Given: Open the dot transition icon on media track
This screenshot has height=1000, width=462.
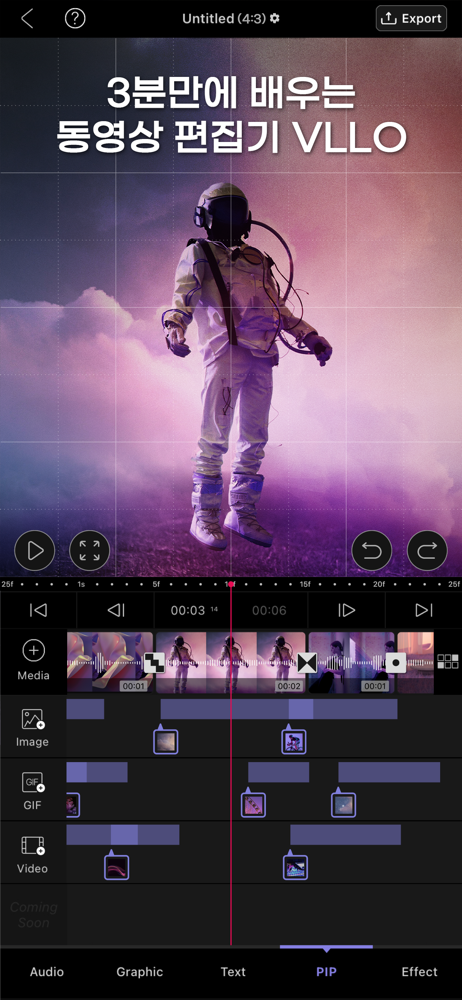Looking at the screenshot, I should coord(396,663).
